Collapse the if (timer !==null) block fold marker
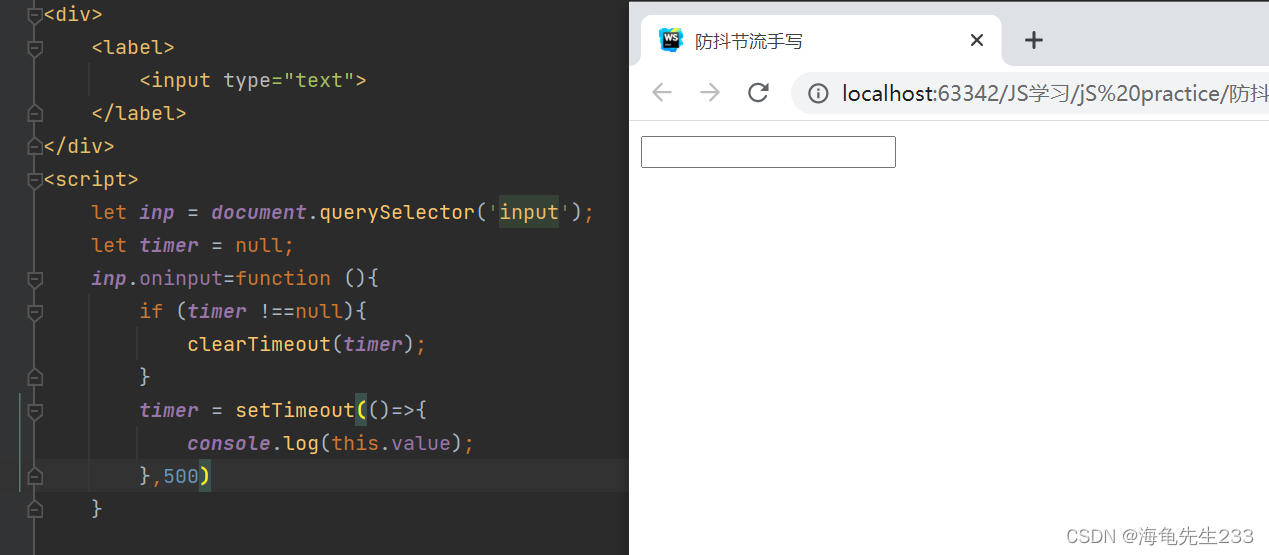1269x555 pixels. click(x=35, y=311)
